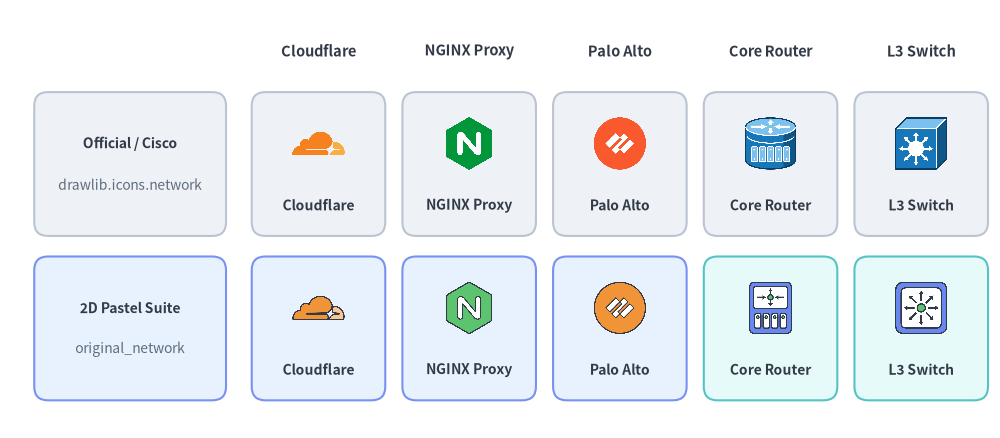Click the drawlib.icons.network text

pos(130,185)
